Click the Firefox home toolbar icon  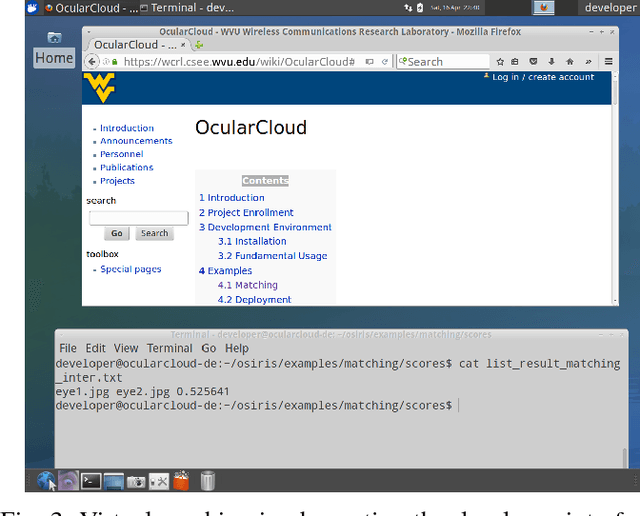(x=570, y=62)
